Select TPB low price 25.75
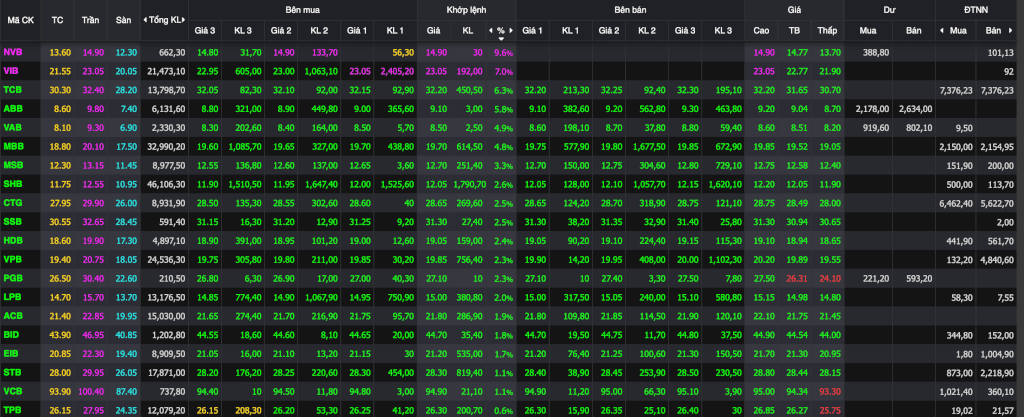Screen dimensions: 1024x417 tap(829, 410)
